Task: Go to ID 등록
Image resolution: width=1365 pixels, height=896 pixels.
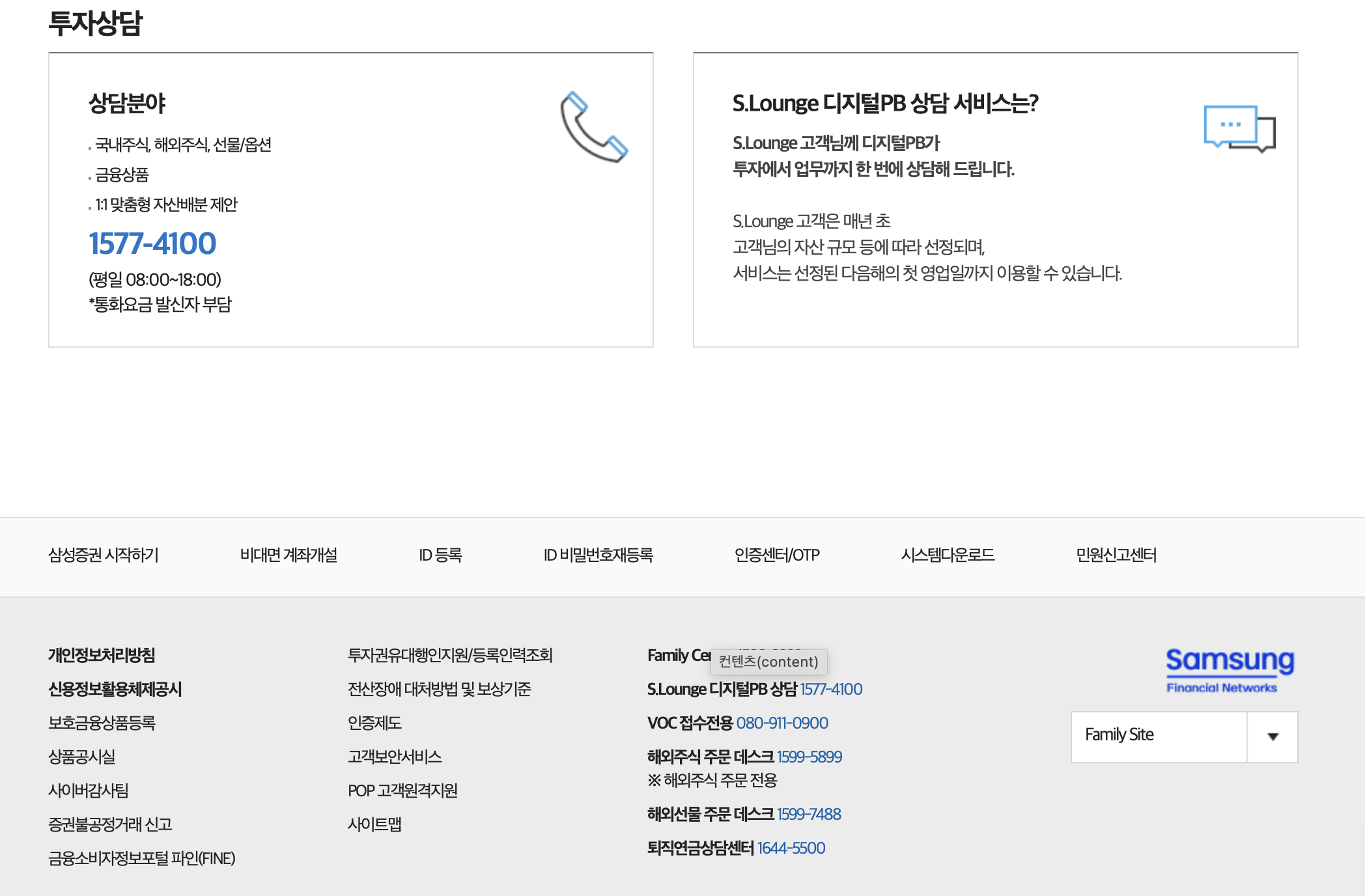Action: (x=440, y=555)
